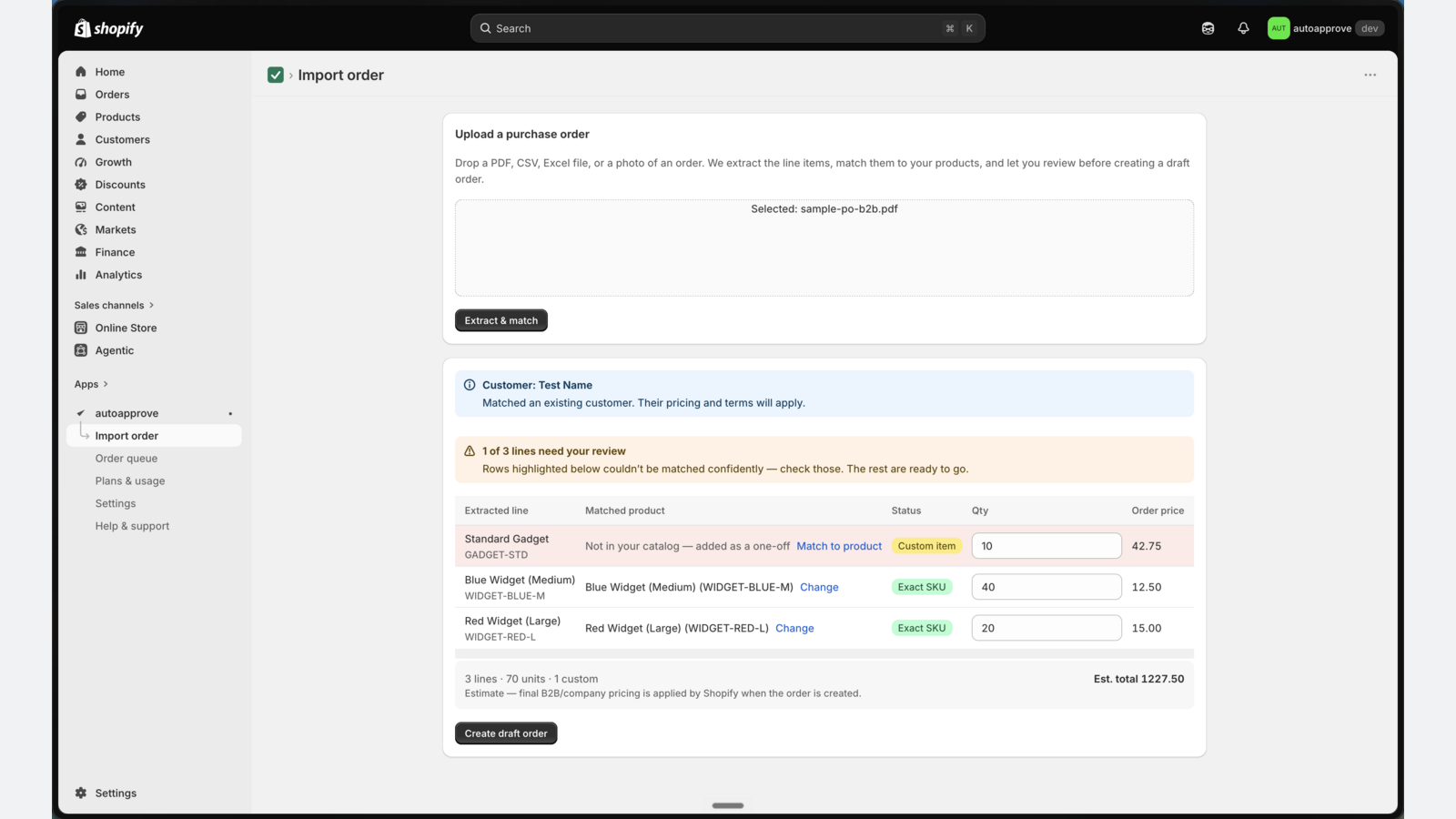This screenshot has height=819, width=1456.
Task: Click the search bar
Action: pos(728,28)
